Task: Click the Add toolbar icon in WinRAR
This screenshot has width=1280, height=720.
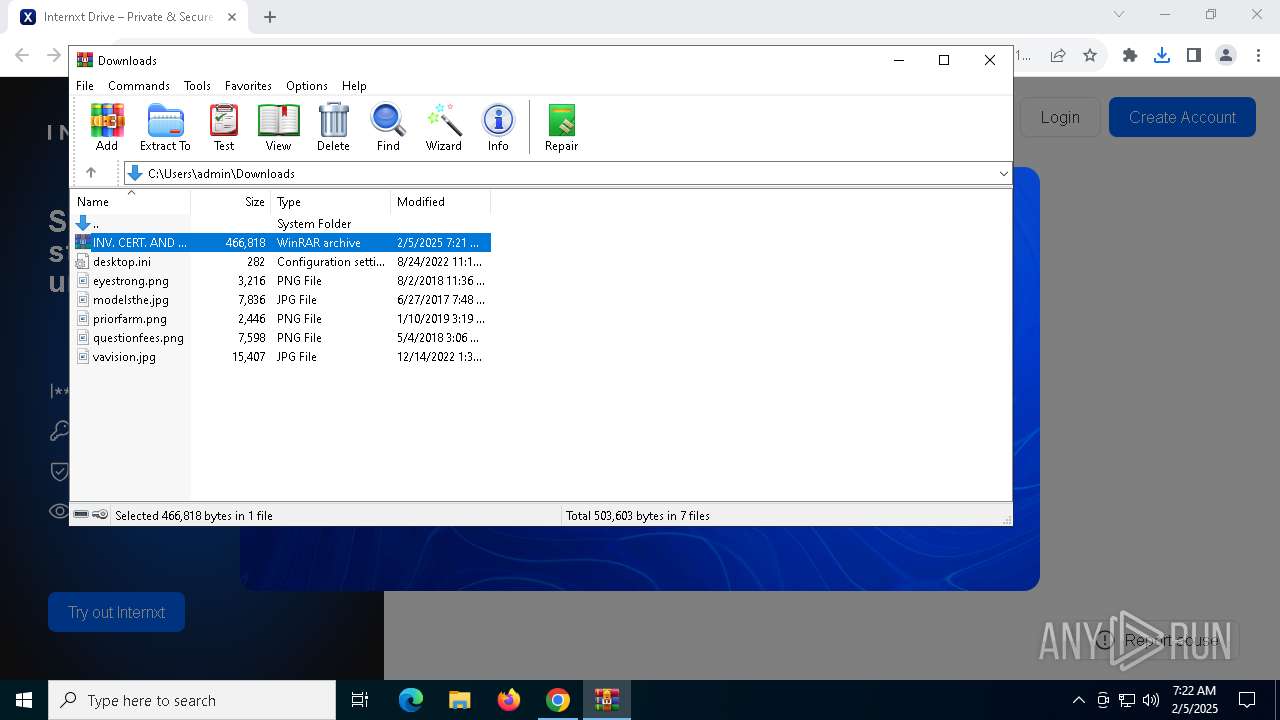Action: point(107,127)
